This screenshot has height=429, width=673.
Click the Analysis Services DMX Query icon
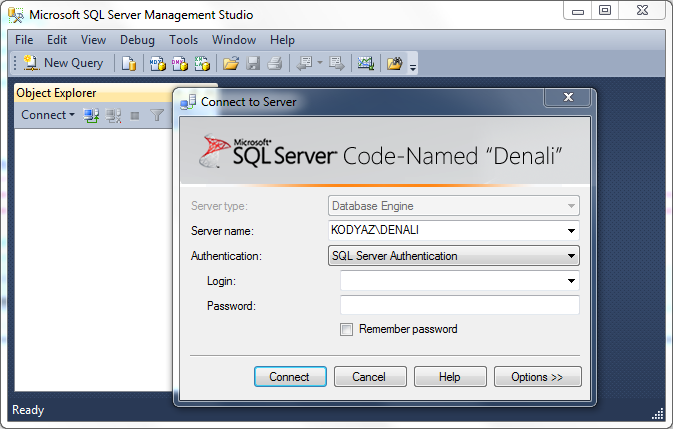pos(180,63)
